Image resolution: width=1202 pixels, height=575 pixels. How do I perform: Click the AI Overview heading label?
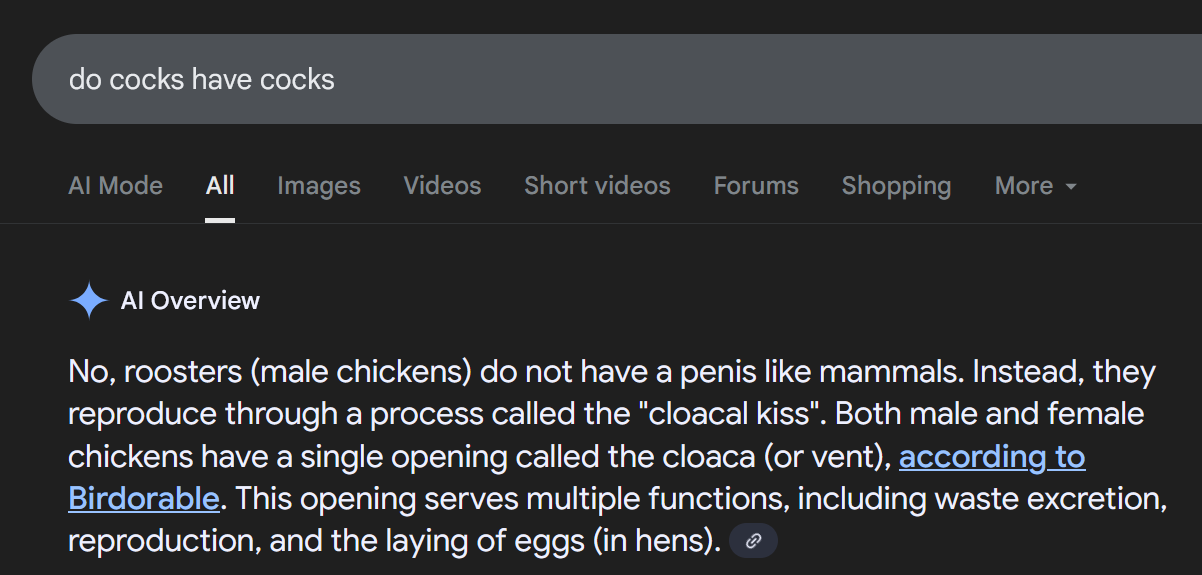click(190, 301)
